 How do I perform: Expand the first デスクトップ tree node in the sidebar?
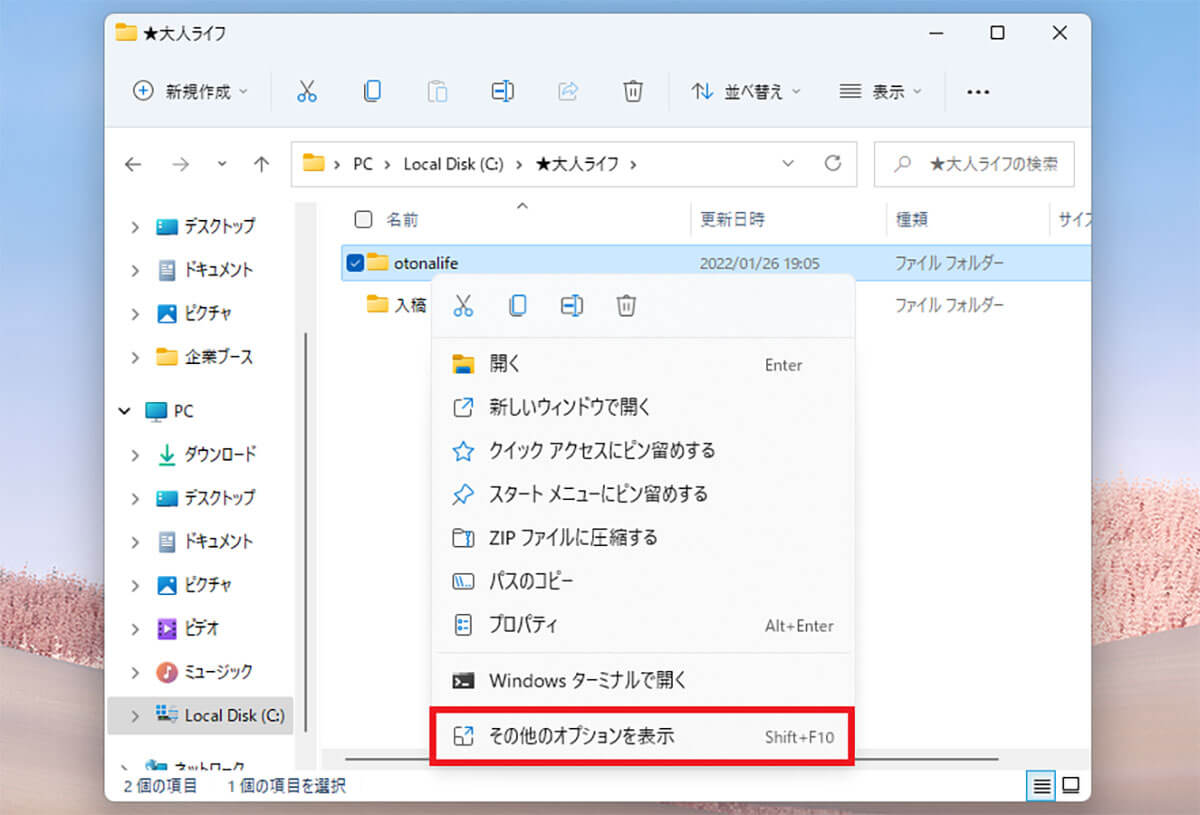[135, 227]
